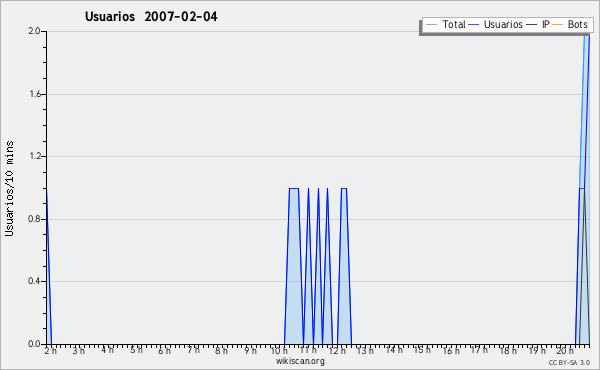Click the y-axis value 0.4
Image resolution: width=600 pixels, height=370 pixels.
[34, 281]
